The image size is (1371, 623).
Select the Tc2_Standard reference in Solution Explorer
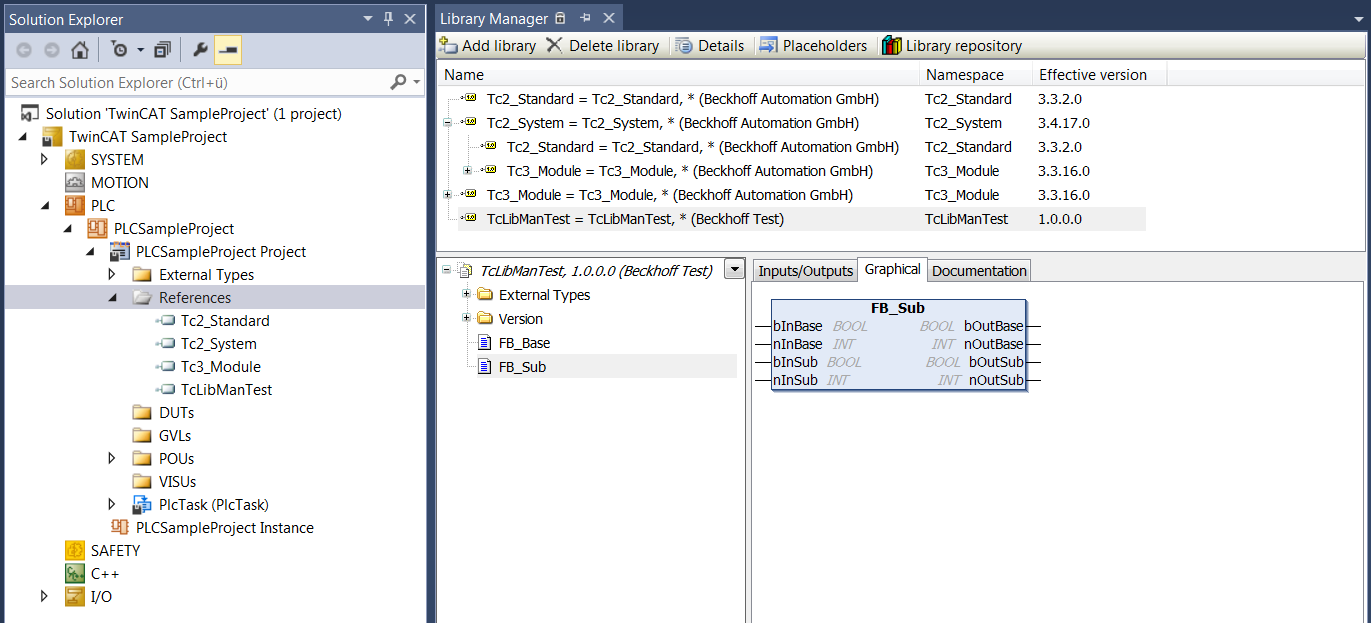click(x=225, y=321)
